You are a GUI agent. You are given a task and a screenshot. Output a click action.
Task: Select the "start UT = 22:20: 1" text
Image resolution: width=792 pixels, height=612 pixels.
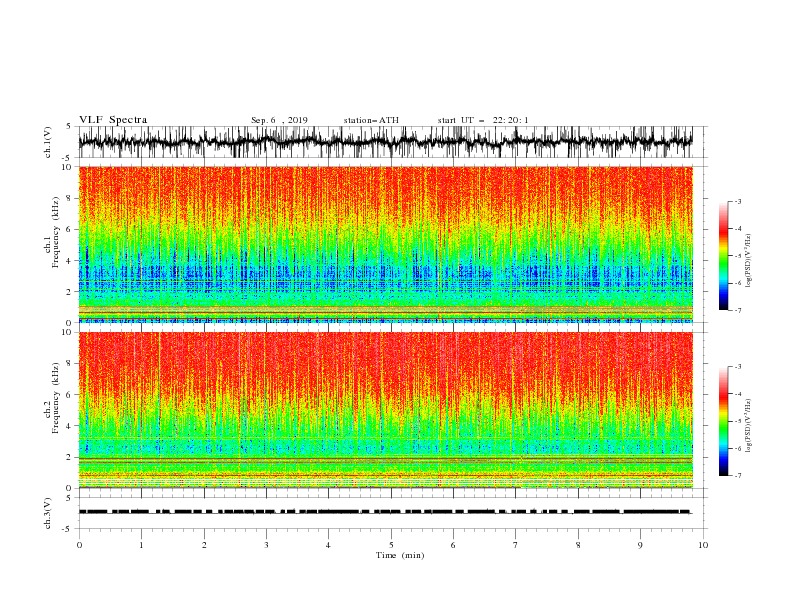[483, 120]
